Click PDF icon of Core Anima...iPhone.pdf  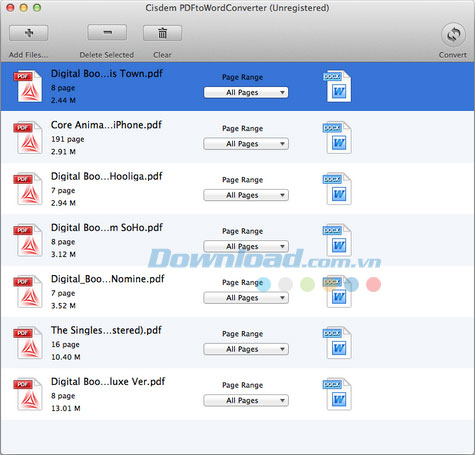(x=28, y=138)
